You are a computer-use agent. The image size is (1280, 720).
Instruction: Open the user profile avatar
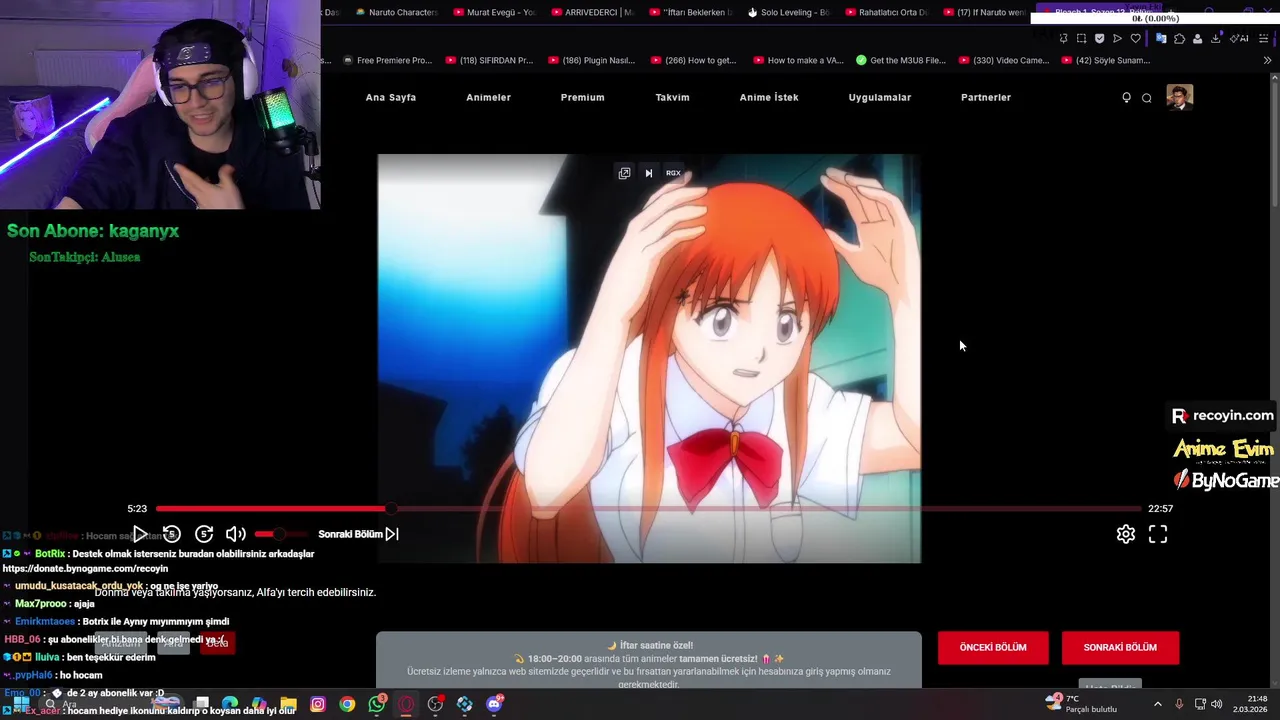click(1180, 97)
